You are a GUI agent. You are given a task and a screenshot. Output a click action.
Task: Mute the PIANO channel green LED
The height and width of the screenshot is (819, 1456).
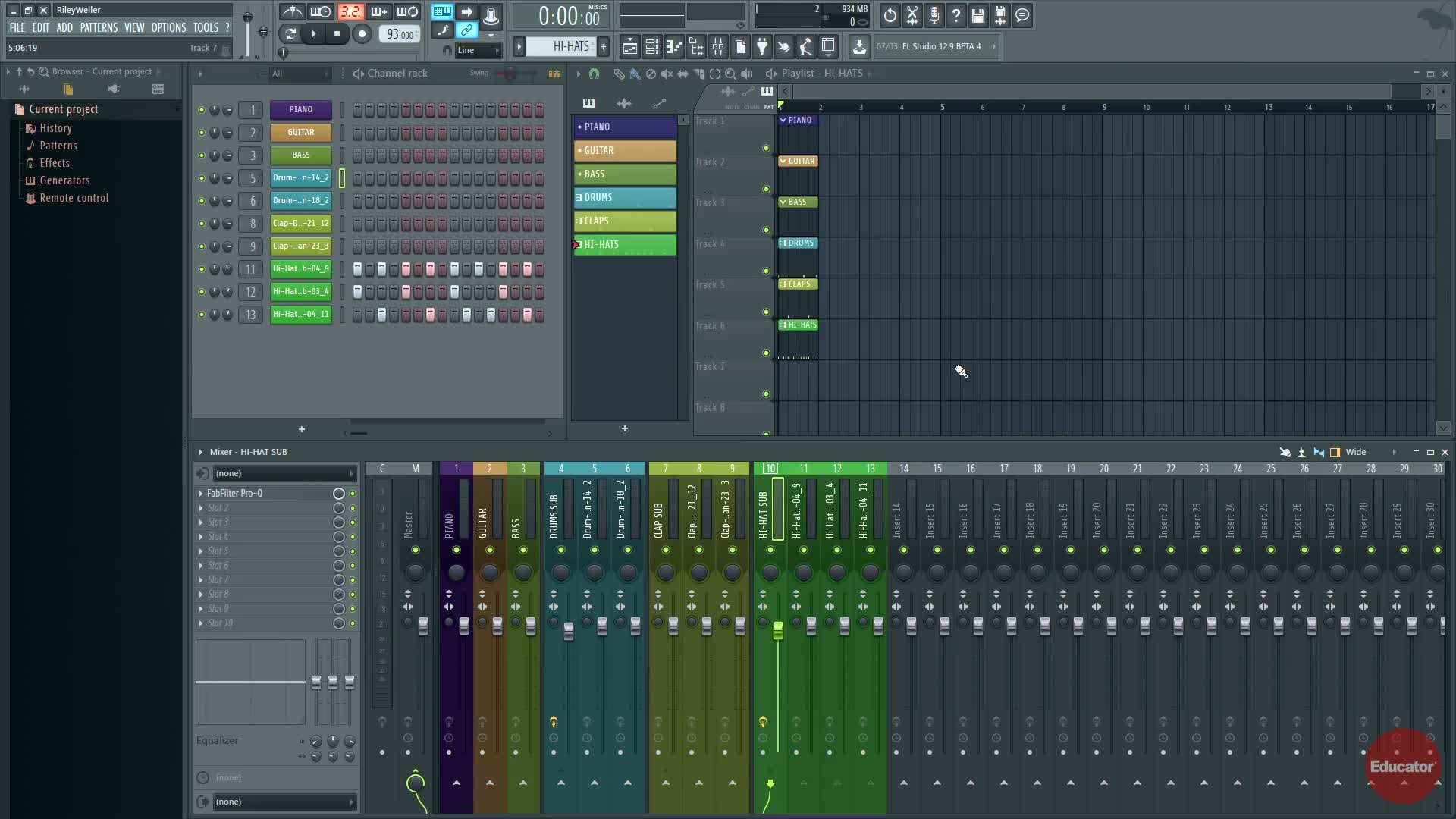[x=201, y=110]
